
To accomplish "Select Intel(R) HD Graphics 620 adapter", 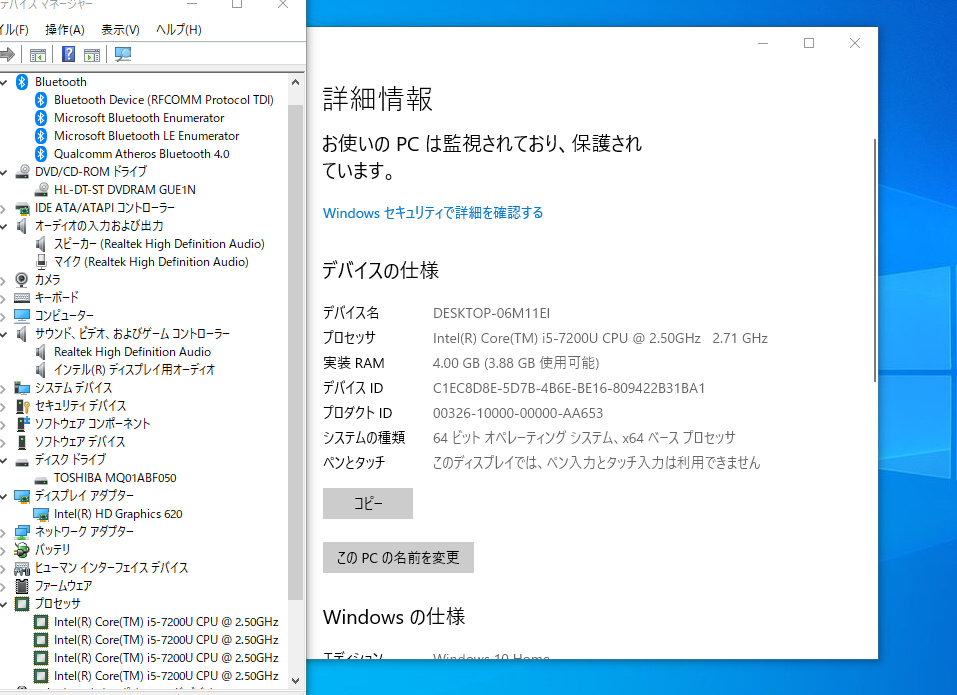I will click(x=118, y=514).
